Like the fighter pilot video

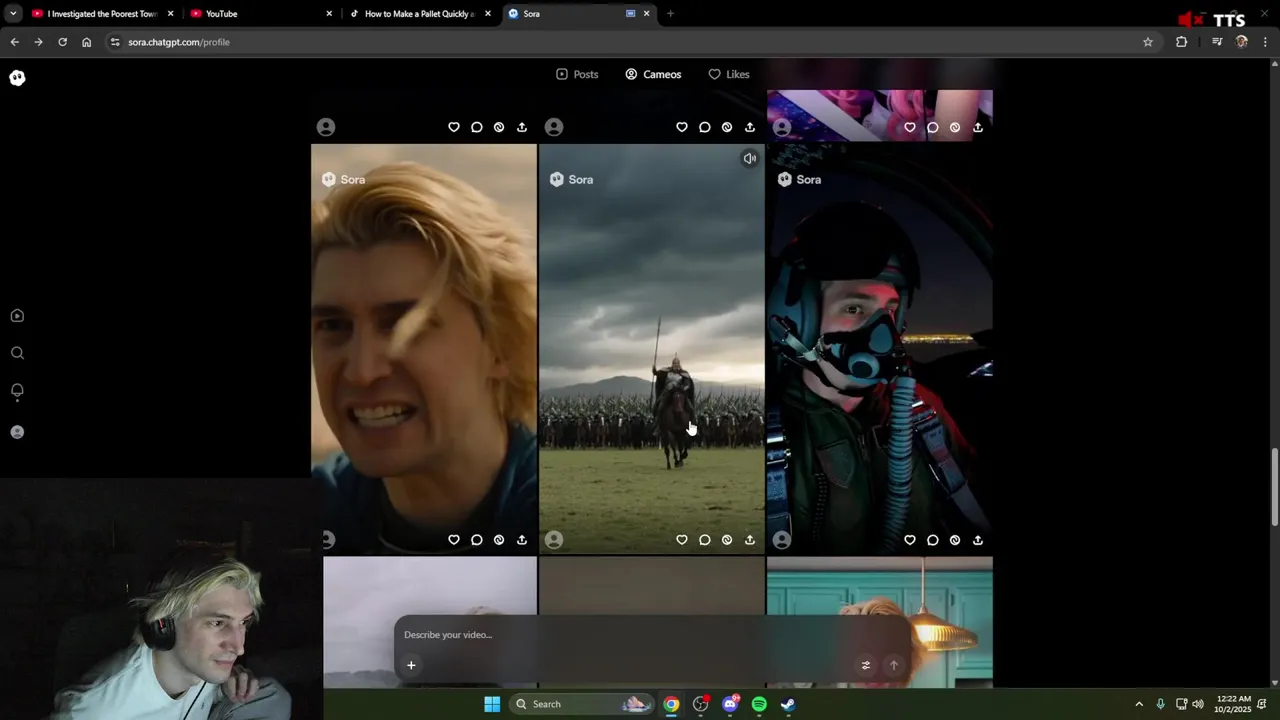910,540
